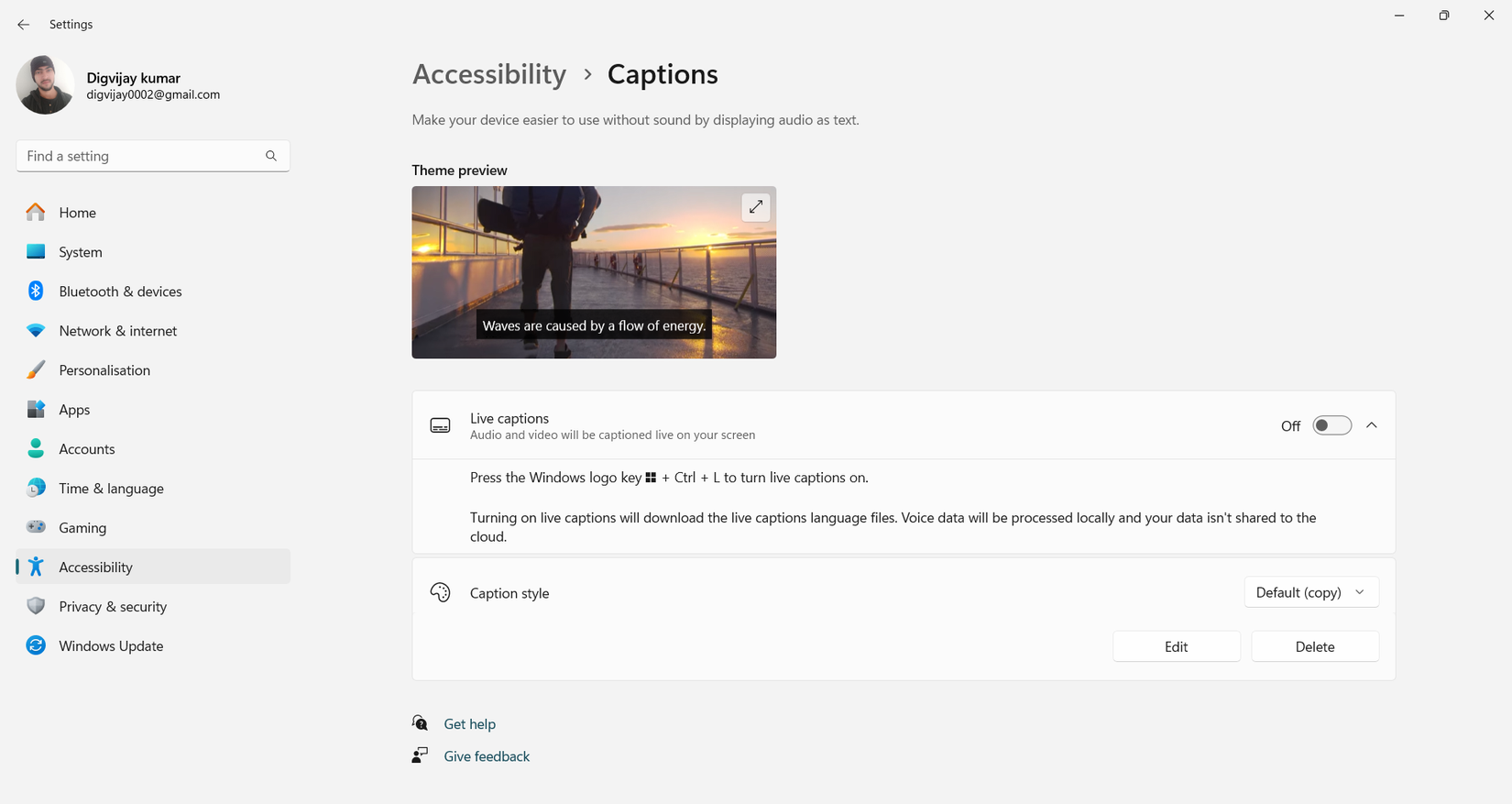Click the Privacy & security shield icon
Viewport: 1512px width, 804px height.
(36, 607)
